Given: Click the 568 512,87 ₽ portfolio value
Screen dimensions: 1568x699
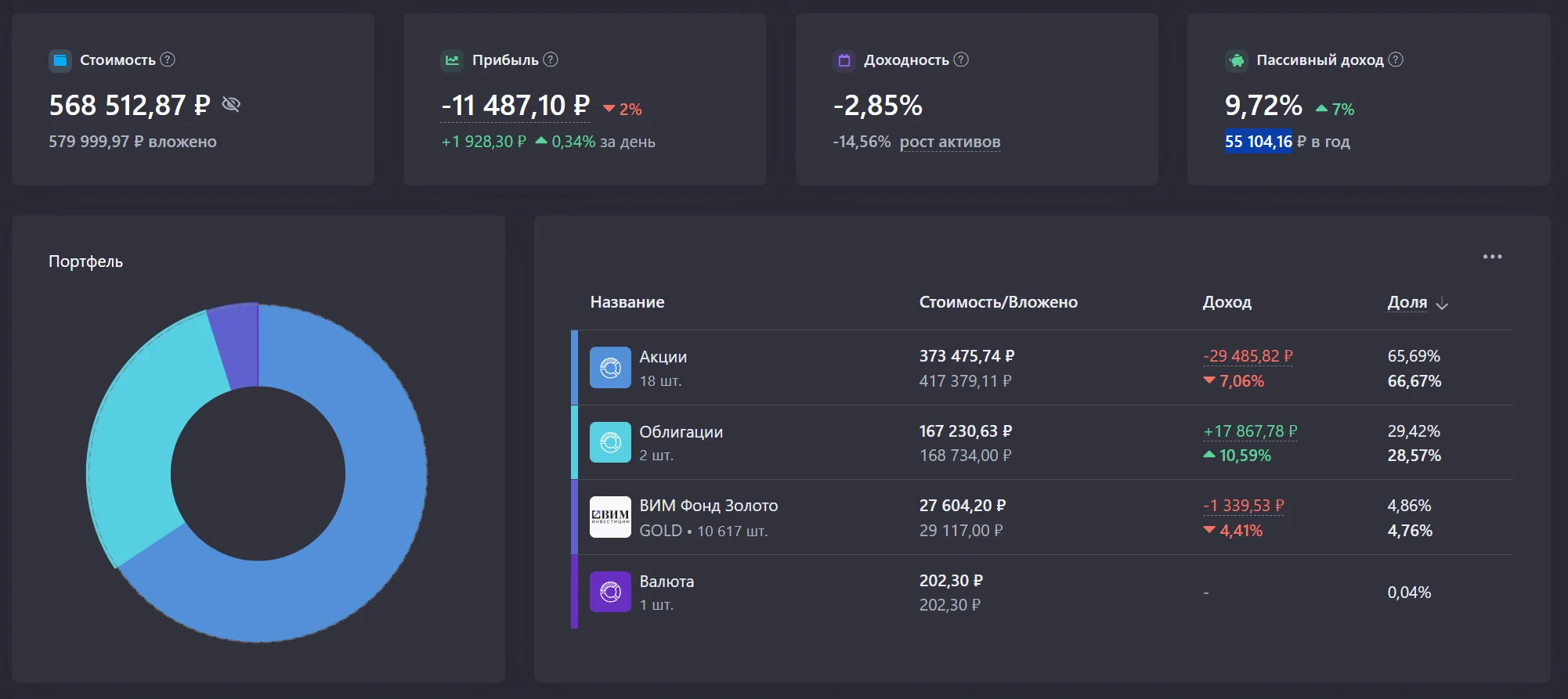Looking at the screenshot, I should (130, 105).
